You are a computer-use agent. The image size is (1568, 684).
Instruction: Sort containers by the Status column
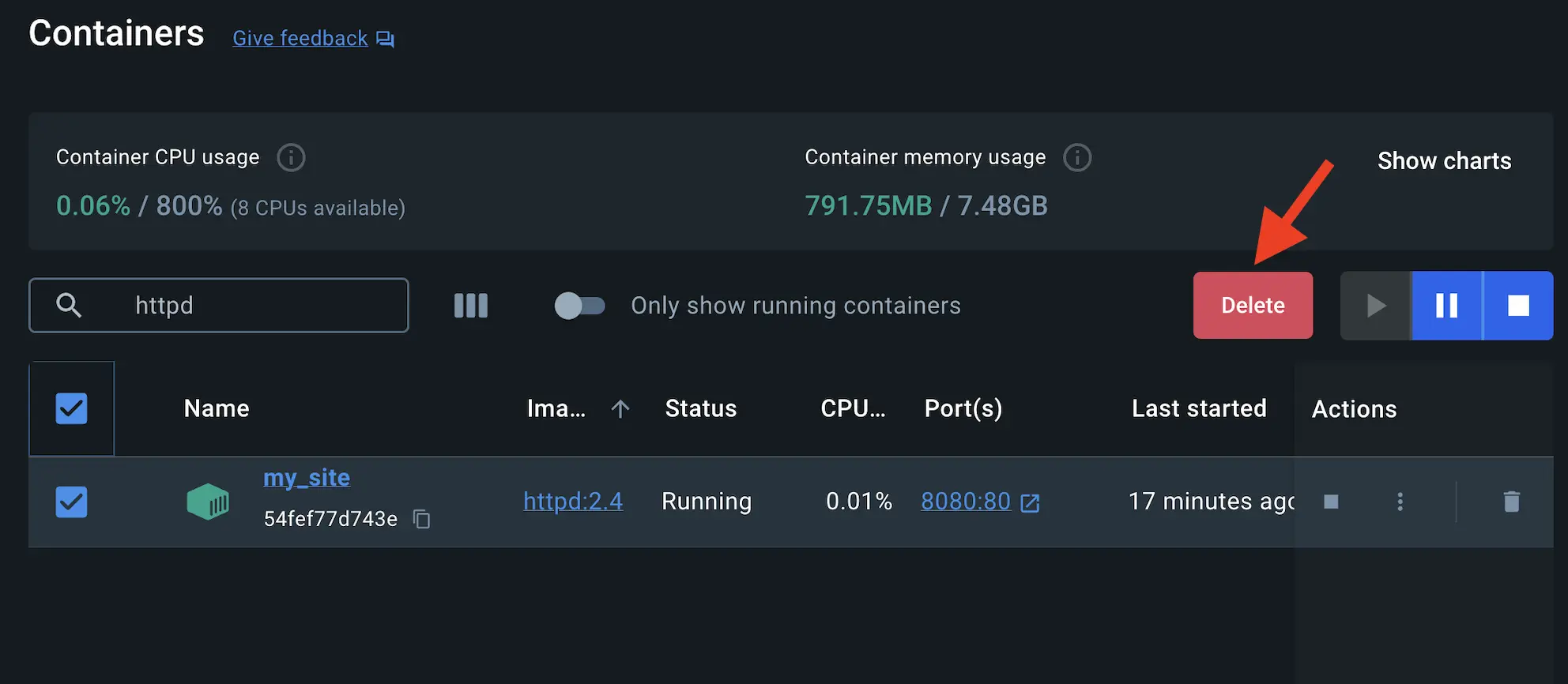click(x=700, y=408)
